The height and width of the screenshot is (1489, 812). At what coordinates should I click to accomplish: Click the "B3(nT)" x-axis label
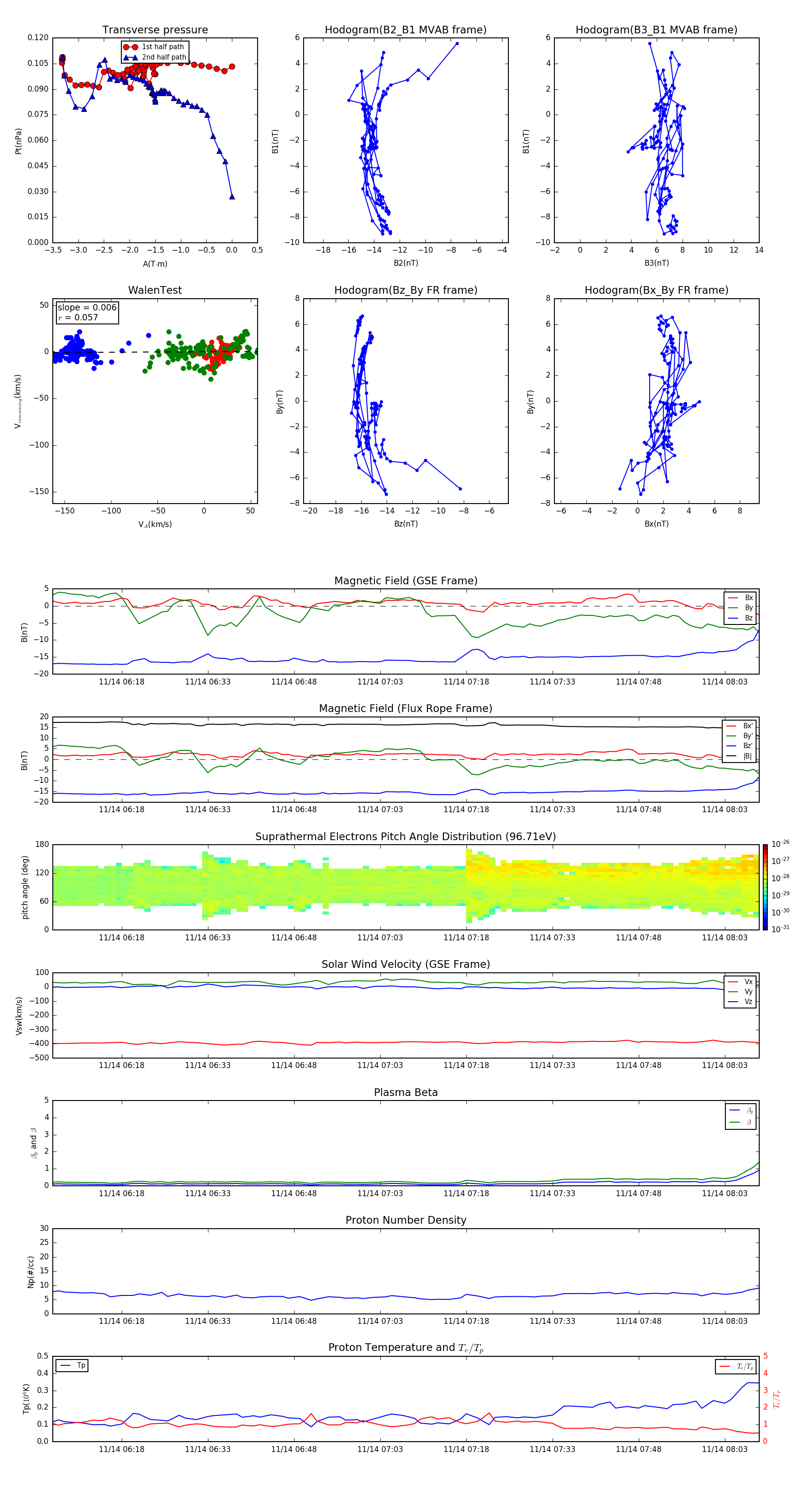tap(656, 263)
